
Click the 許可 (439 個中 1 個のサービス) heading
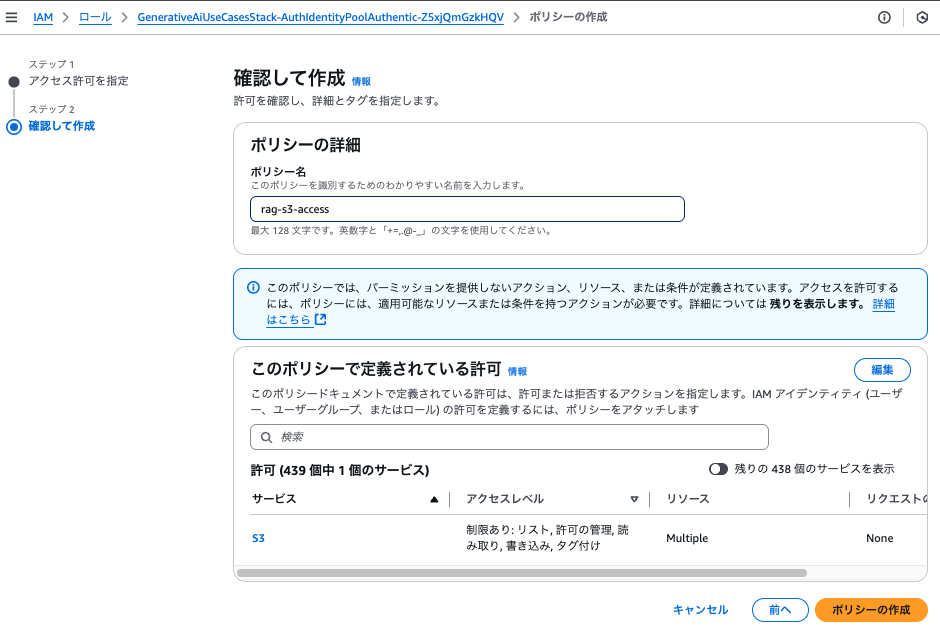tap(340, 470)
